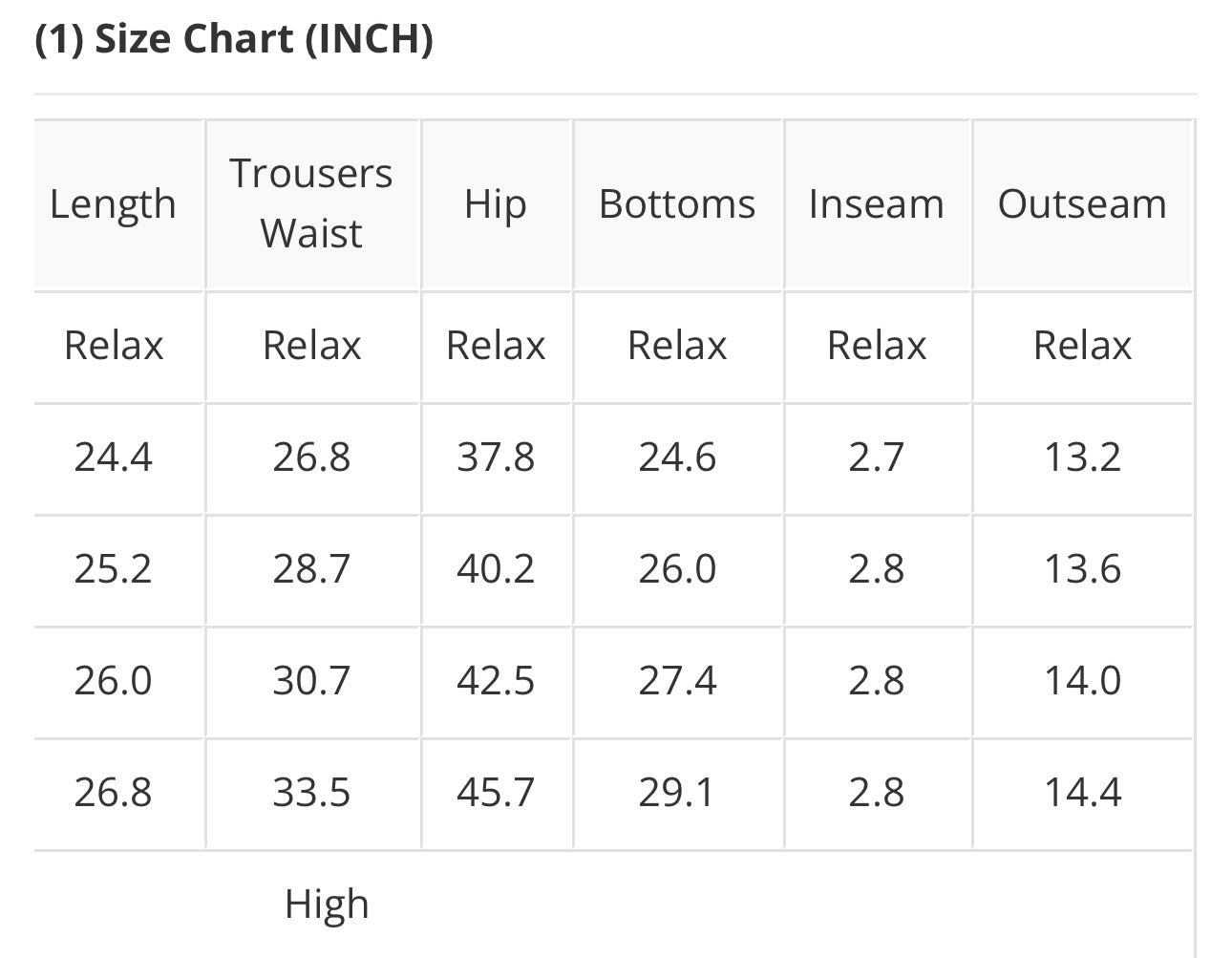Click the Size Chart (INCH) heading
This screenshot has width=1232, height=958.
(234, 39)
